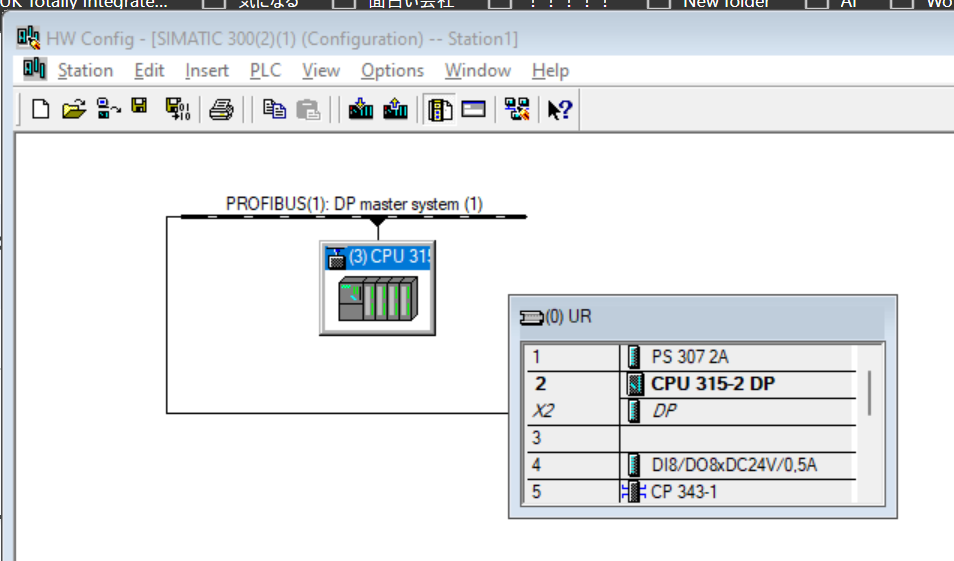This screenshot has height=561, width=954.
Task: Download to module toolbar icon
Action: [x=361, y=110]
